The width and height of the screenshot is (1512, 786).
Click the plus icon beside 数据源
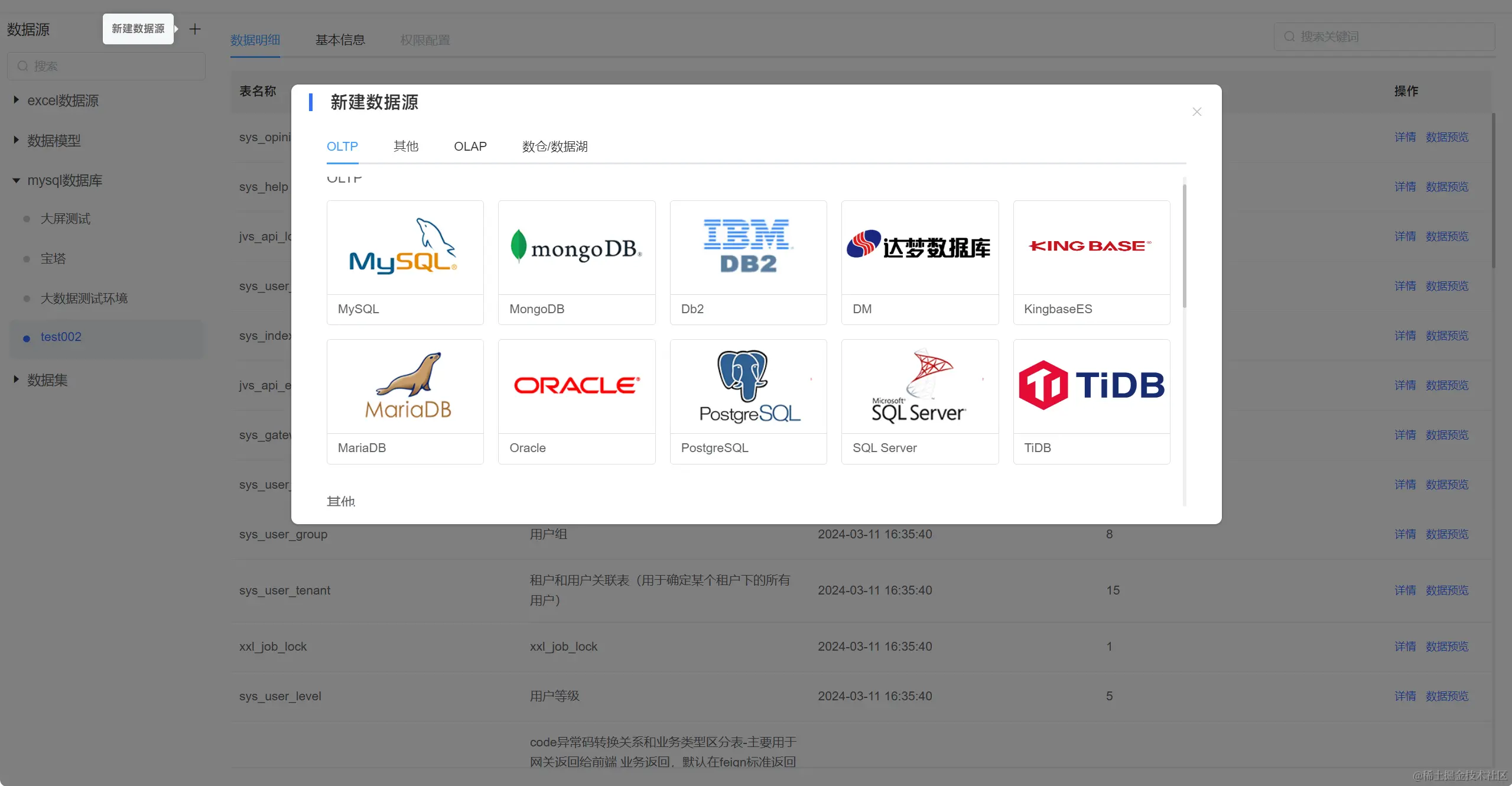point(195,29)
